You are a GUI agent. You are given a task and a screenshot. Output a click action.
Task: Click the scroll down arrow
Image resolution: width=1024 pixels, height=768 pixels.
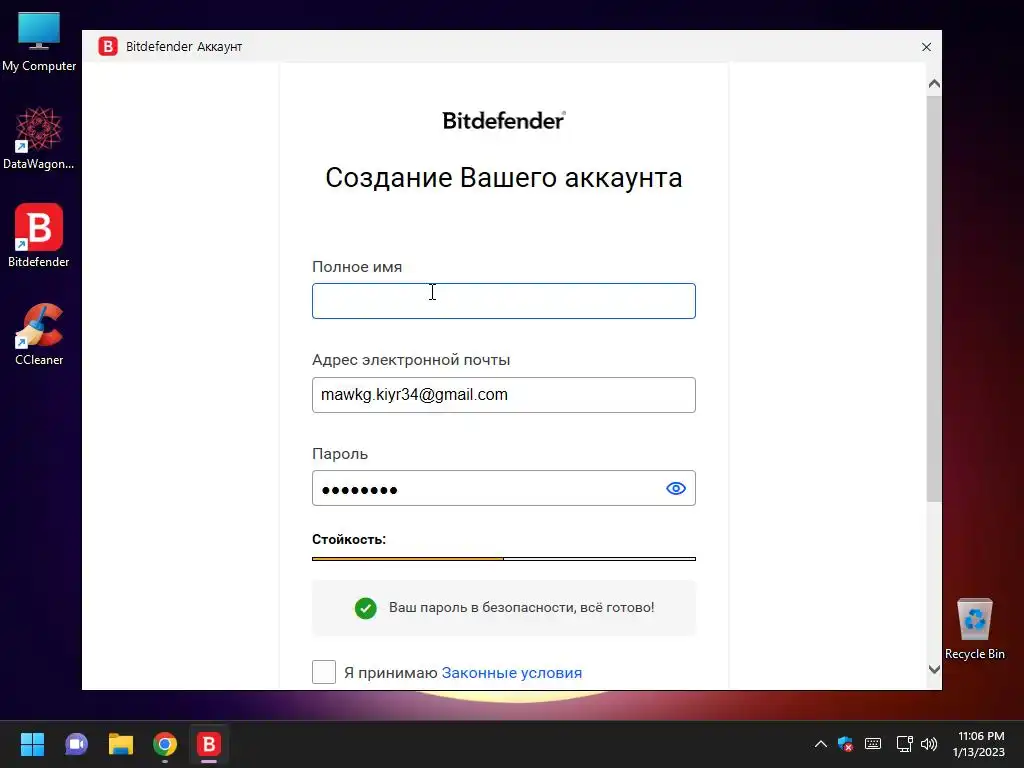coord(934,669)
